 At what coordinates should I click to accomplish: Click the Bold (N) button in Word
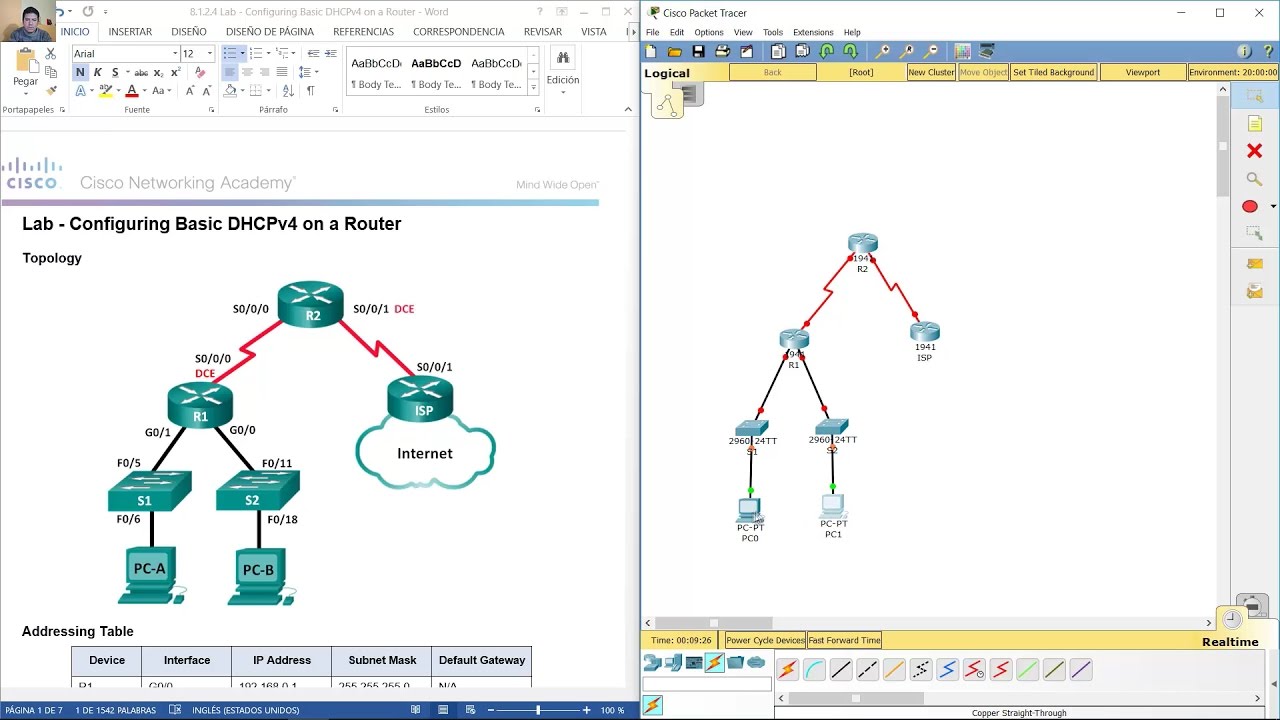coord(80,72)
